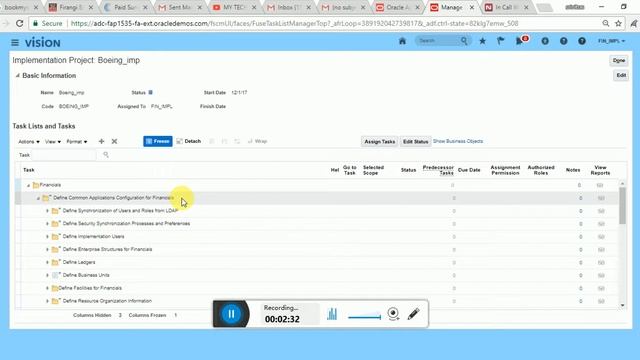Open the Format menu

point(77,142)
